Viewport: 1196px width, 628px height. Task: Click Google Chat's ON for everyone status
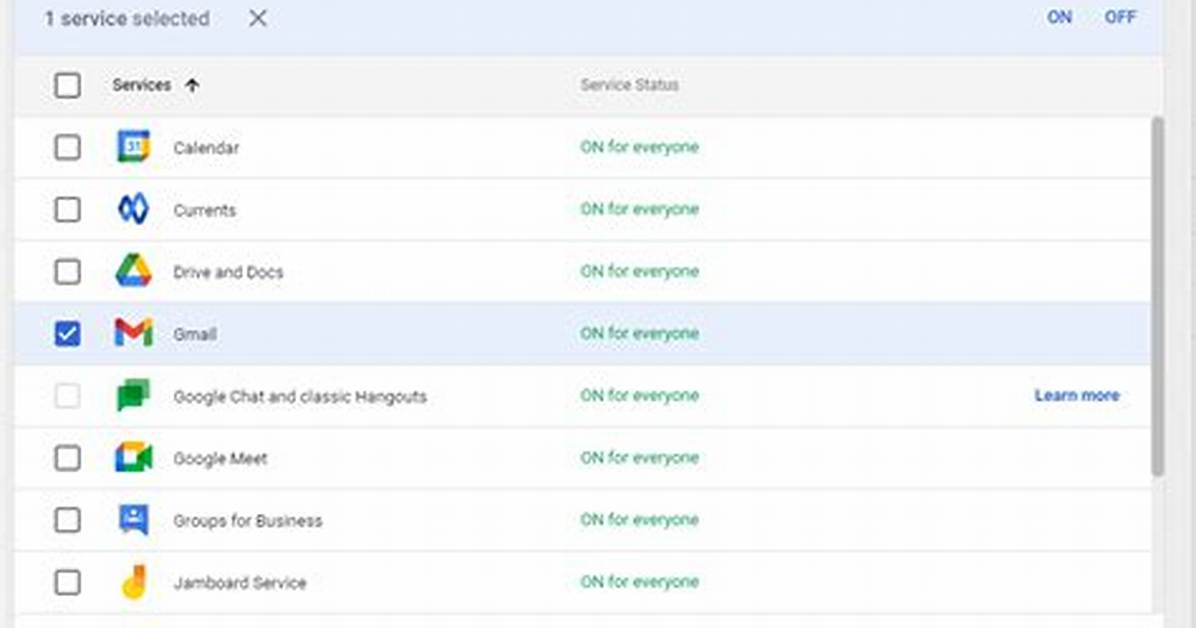coord(639,395)
